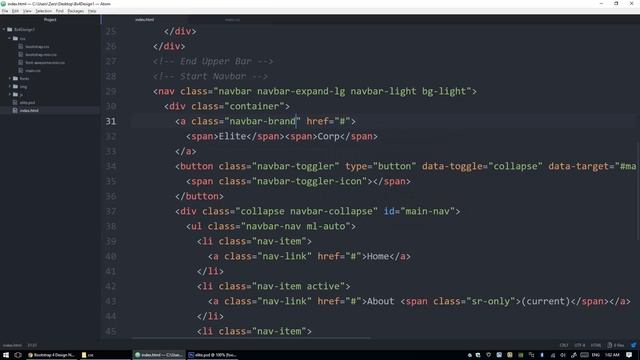Click the horizontal editor scrollbar

coord(251,338)
